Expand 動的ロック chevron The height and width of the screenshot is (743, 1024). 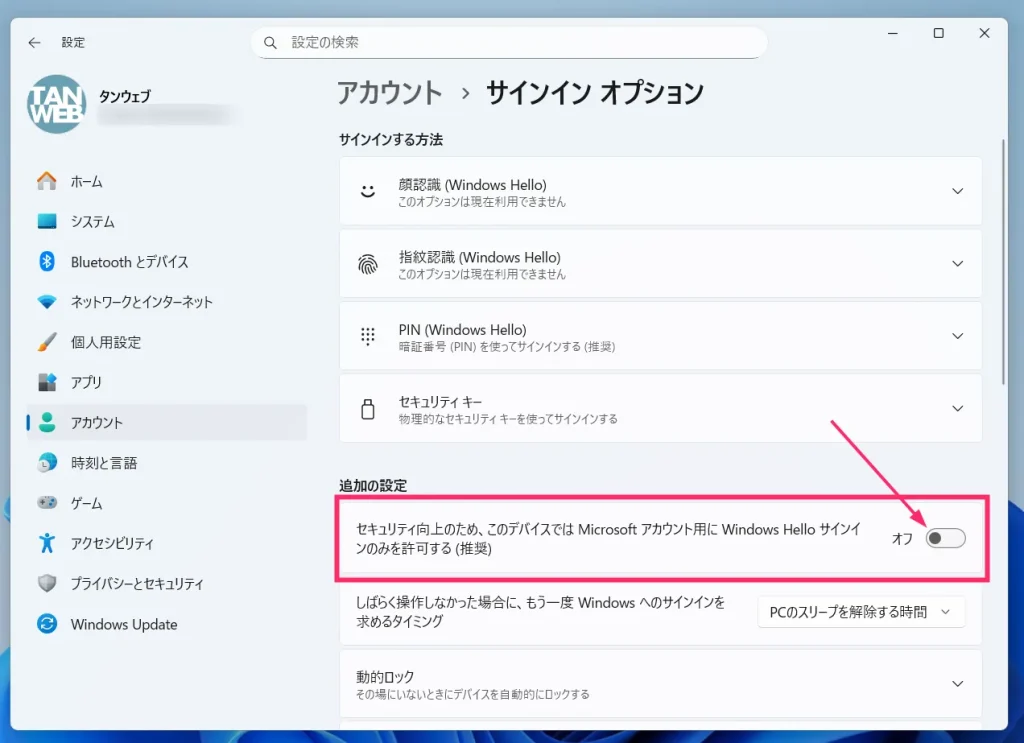[x=957, y=684]
